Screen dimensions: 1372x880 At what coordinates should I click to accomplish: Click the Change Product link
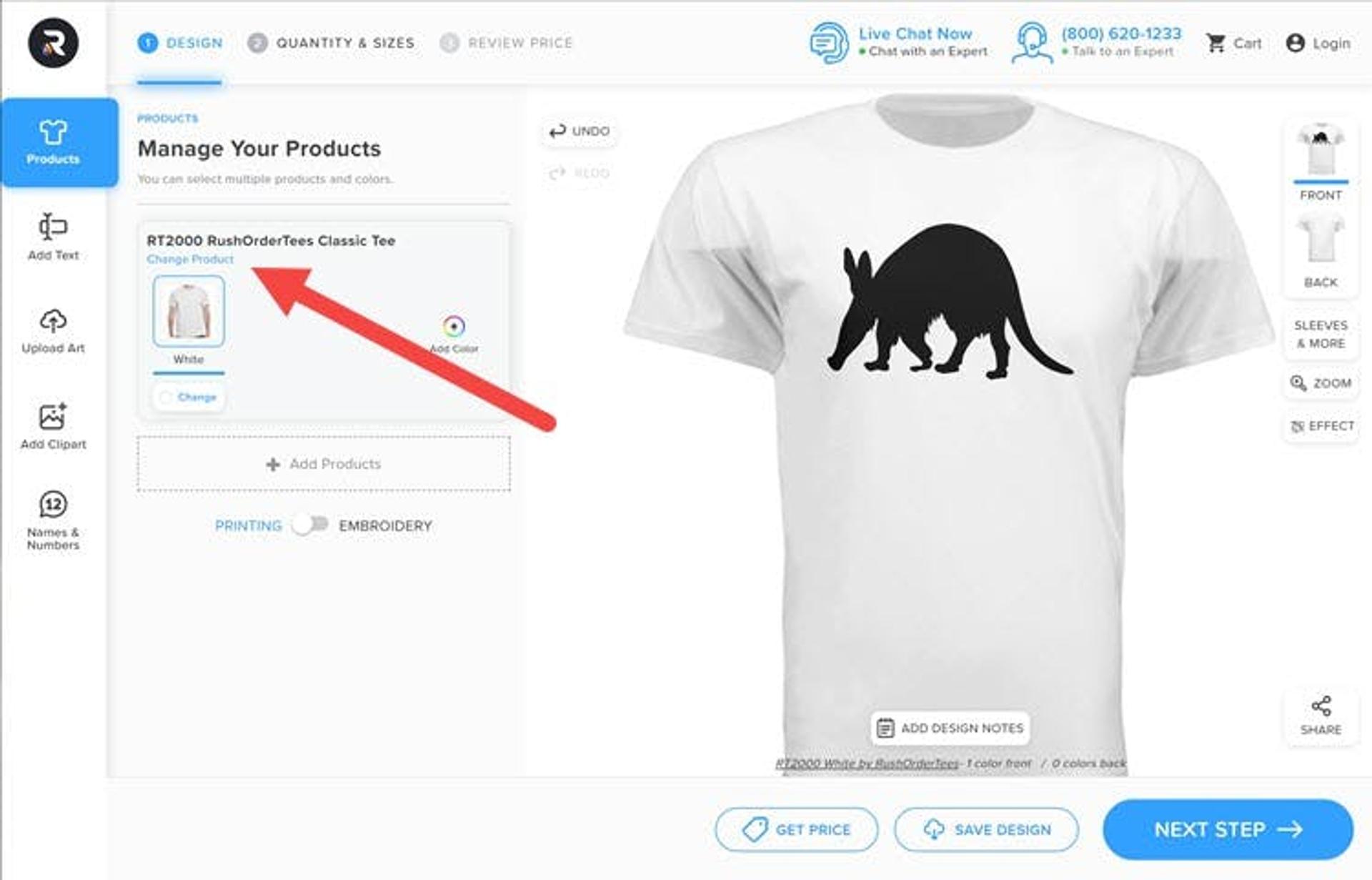190,259
